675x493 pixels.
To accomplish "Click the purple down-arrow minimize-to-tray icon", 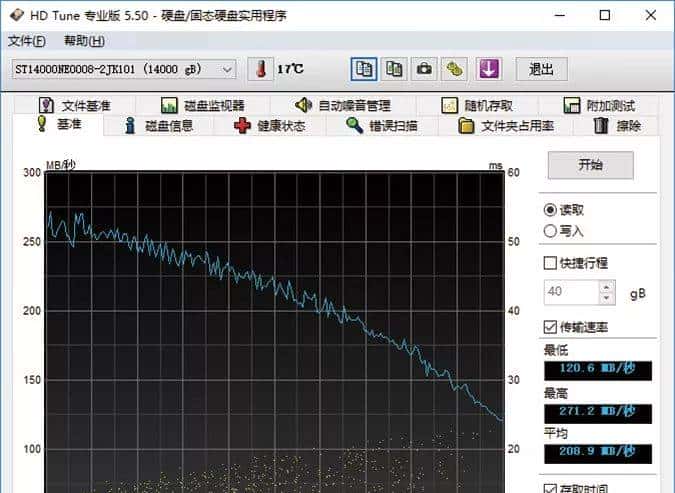I will [487, 69].
